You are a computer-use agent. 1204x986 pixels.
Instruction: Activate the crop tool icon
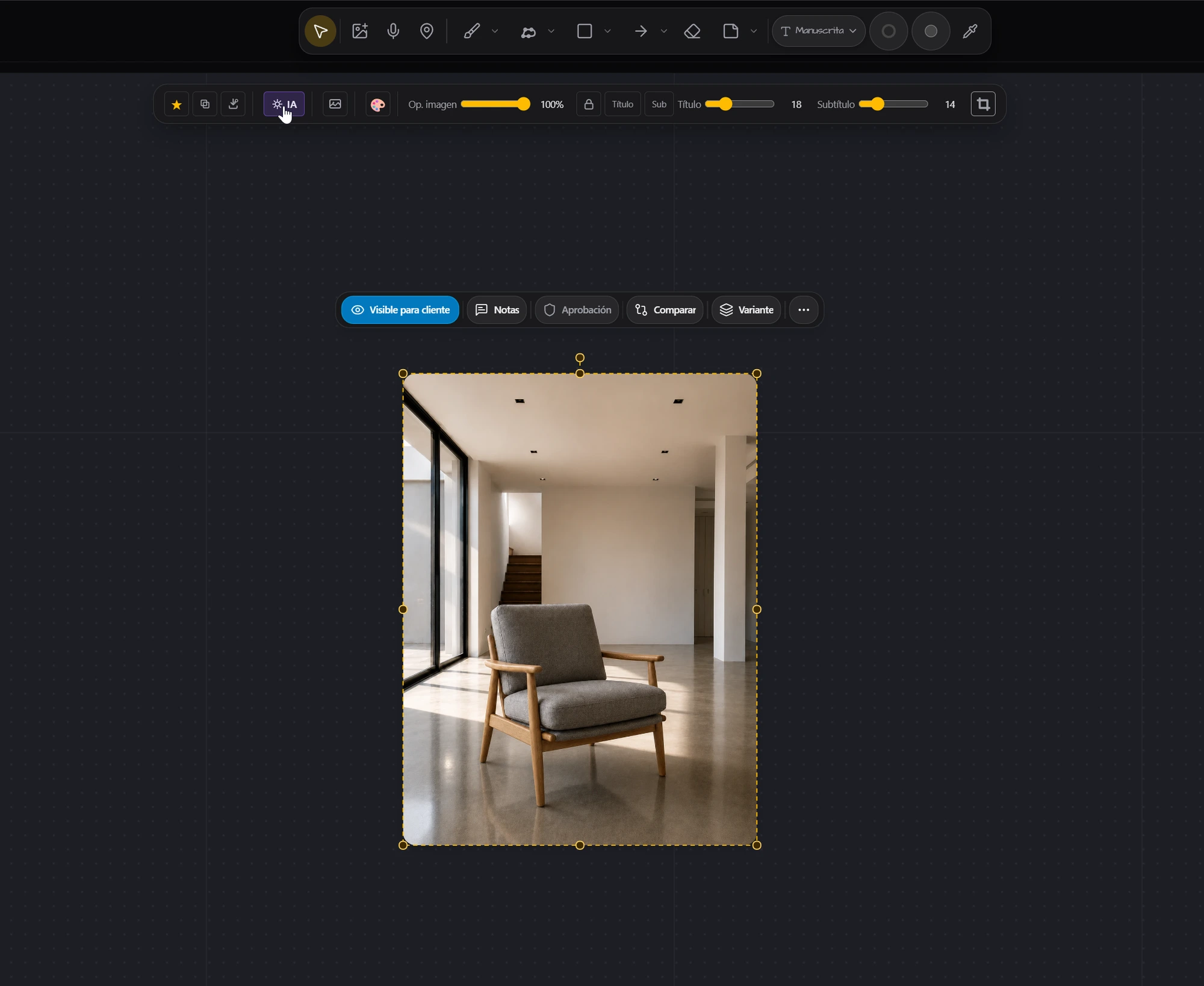(983, 104)
